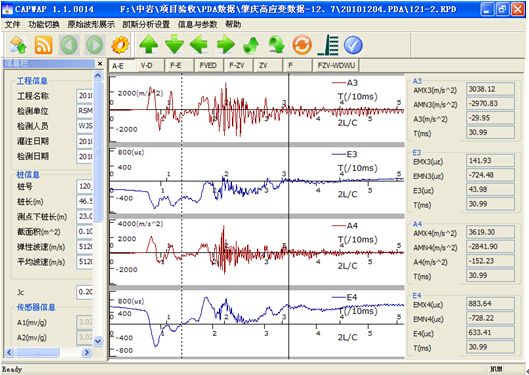The height and width of the screenshot is (375, 529).
Task: Switch to the FZV-WDWU tab
Action: pyautogui.click(x=336, y=65)
